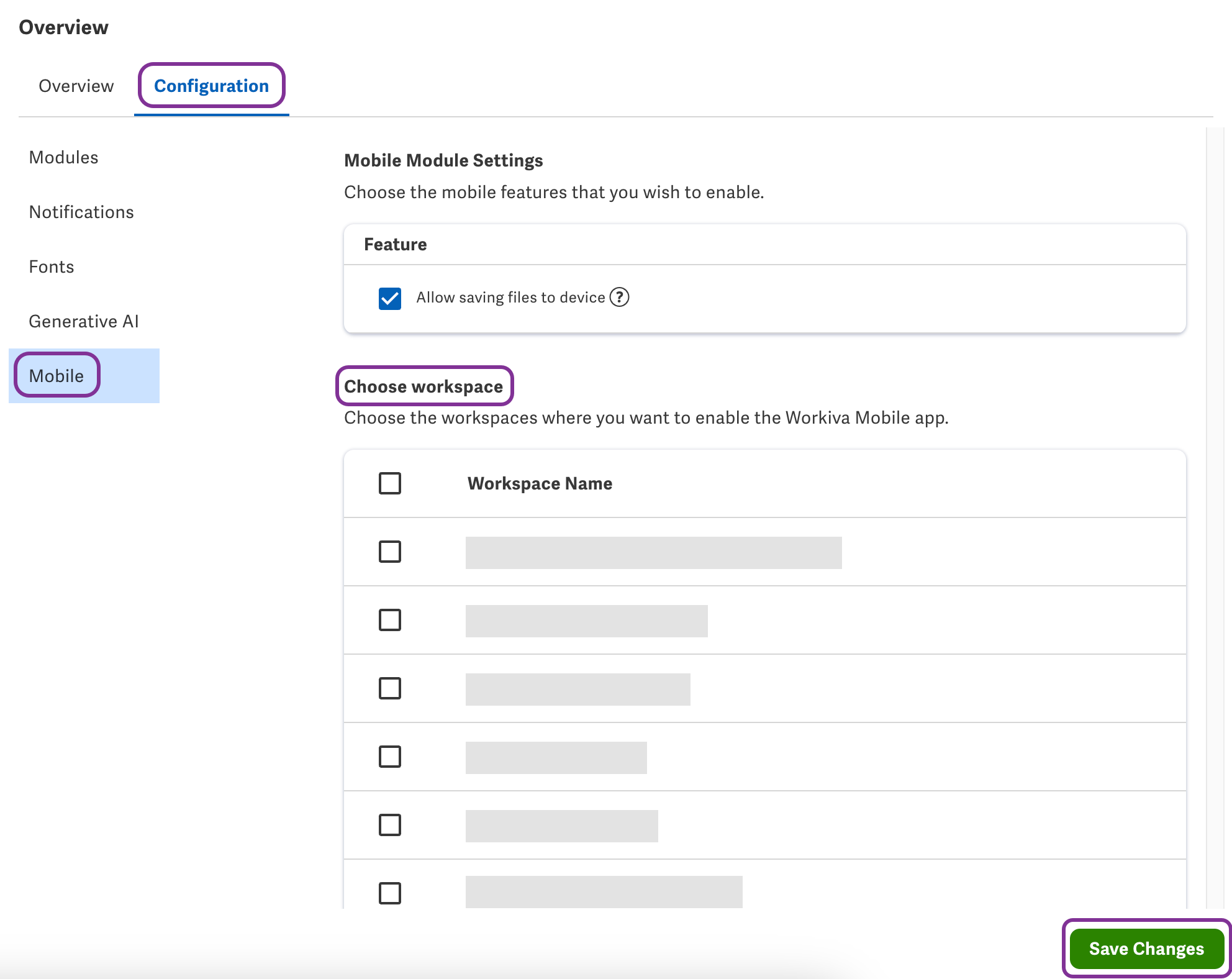Uncheck Allow saving files to device
Screen dimensions: 1232x979
[x=389, y=298]
